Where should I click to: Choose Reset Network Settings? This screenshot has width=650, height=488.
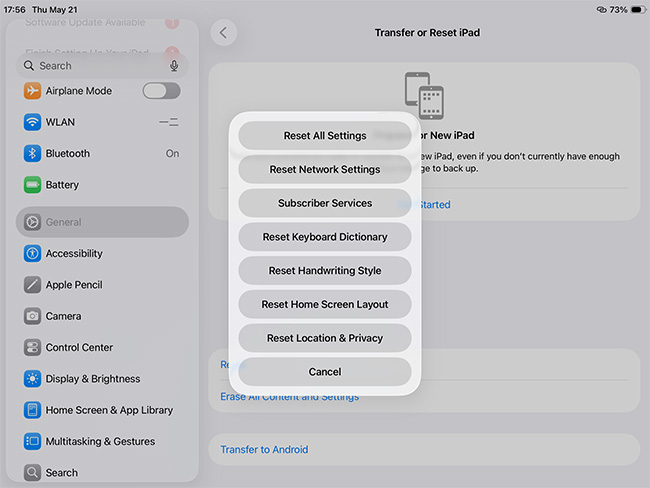[x=325, y=169]
